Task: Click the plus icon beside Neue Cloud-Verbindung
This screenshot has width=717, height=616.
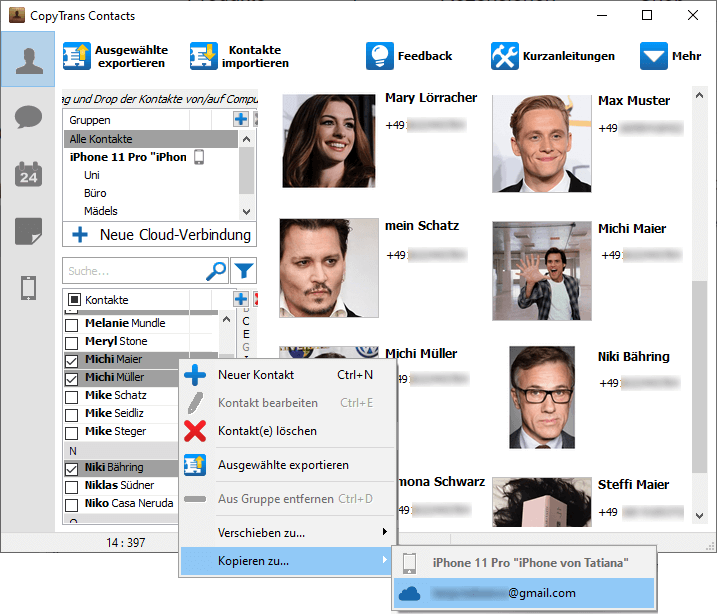Action: click(x=80, y=235)
